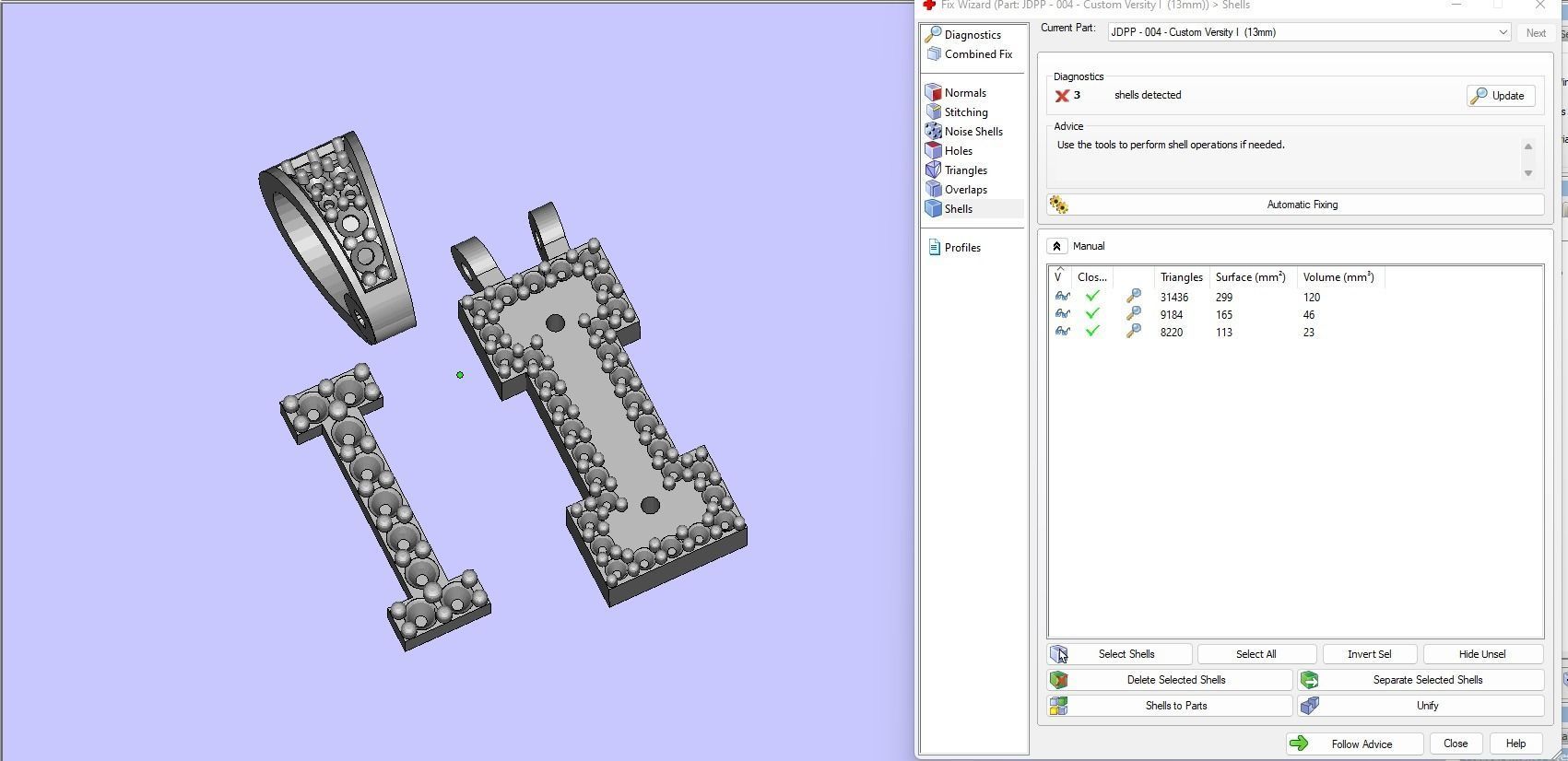Unify the shells

(1421, 706)
